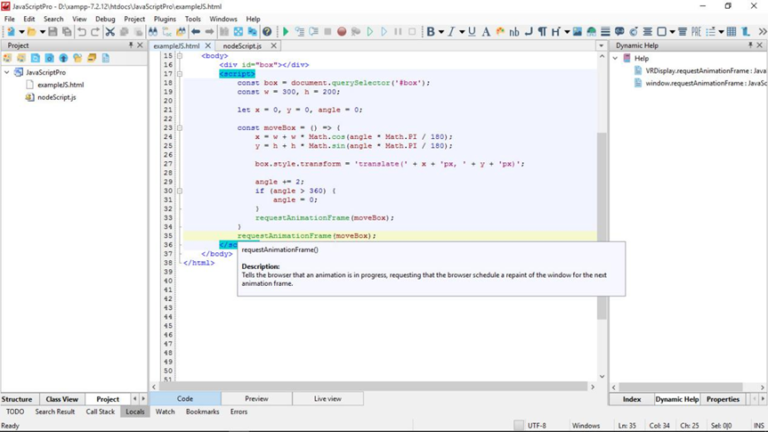
Task: Pin the Dynamic Help panel
Action: pyautogui.click(x=750, y=45)
